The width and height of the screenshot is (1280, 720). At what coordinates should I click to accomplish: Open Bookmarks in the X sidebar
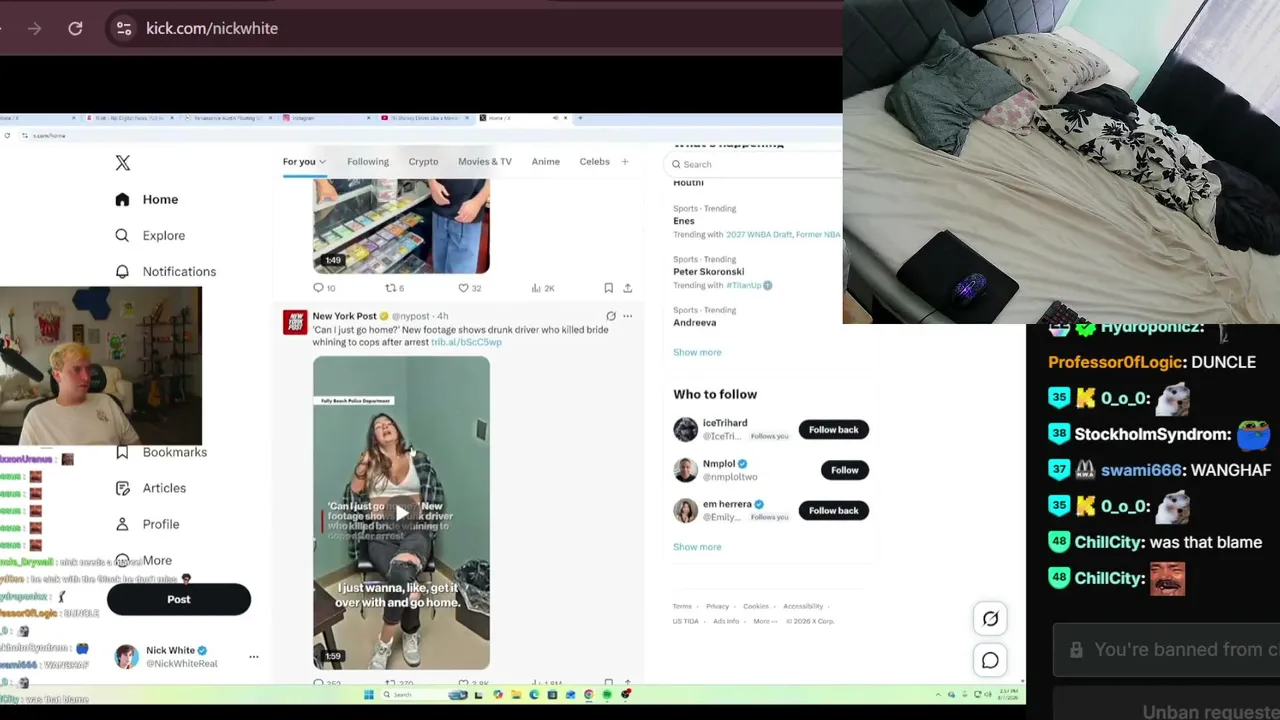point(161,452)
